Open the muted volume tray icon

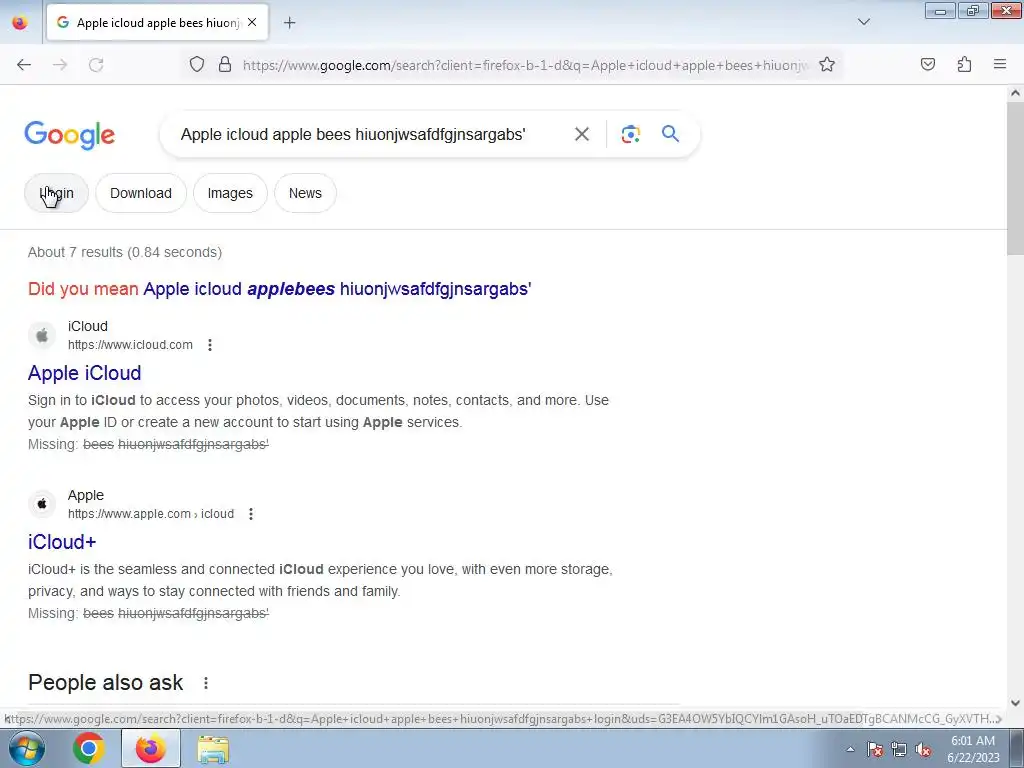coord(923,749)
